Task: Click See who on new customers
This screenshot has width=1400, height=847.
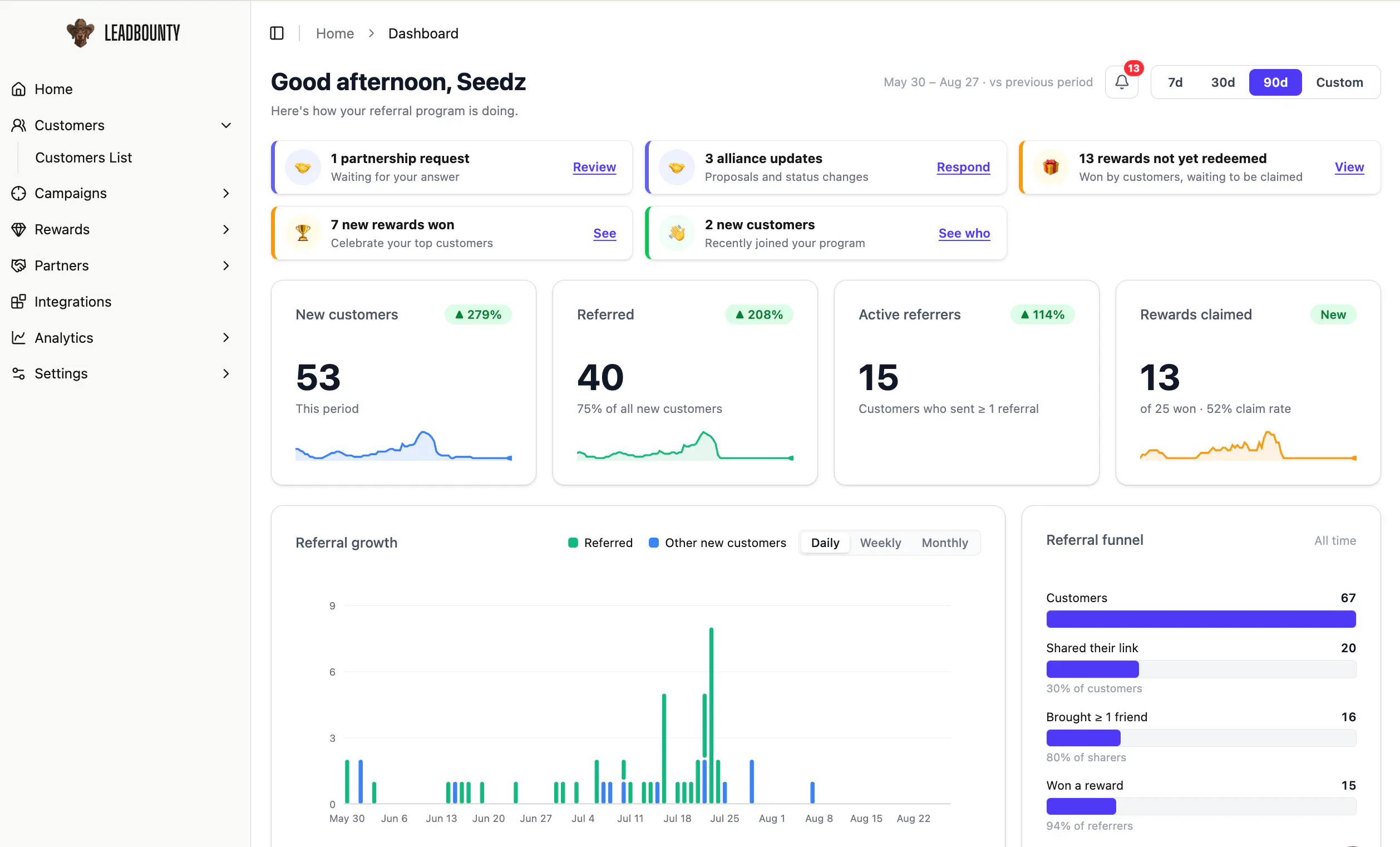Action: [964, 234]
